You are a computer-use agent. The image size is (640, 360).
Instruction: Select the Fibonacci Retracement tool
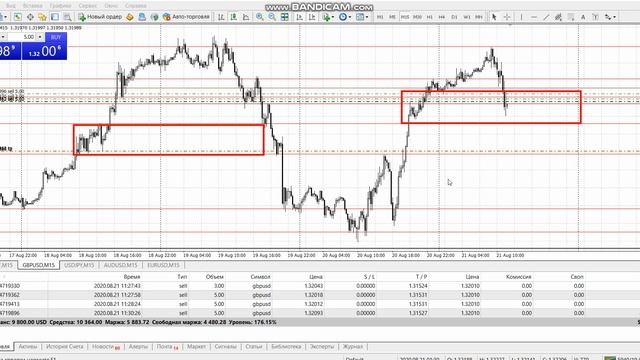(571, 17)
